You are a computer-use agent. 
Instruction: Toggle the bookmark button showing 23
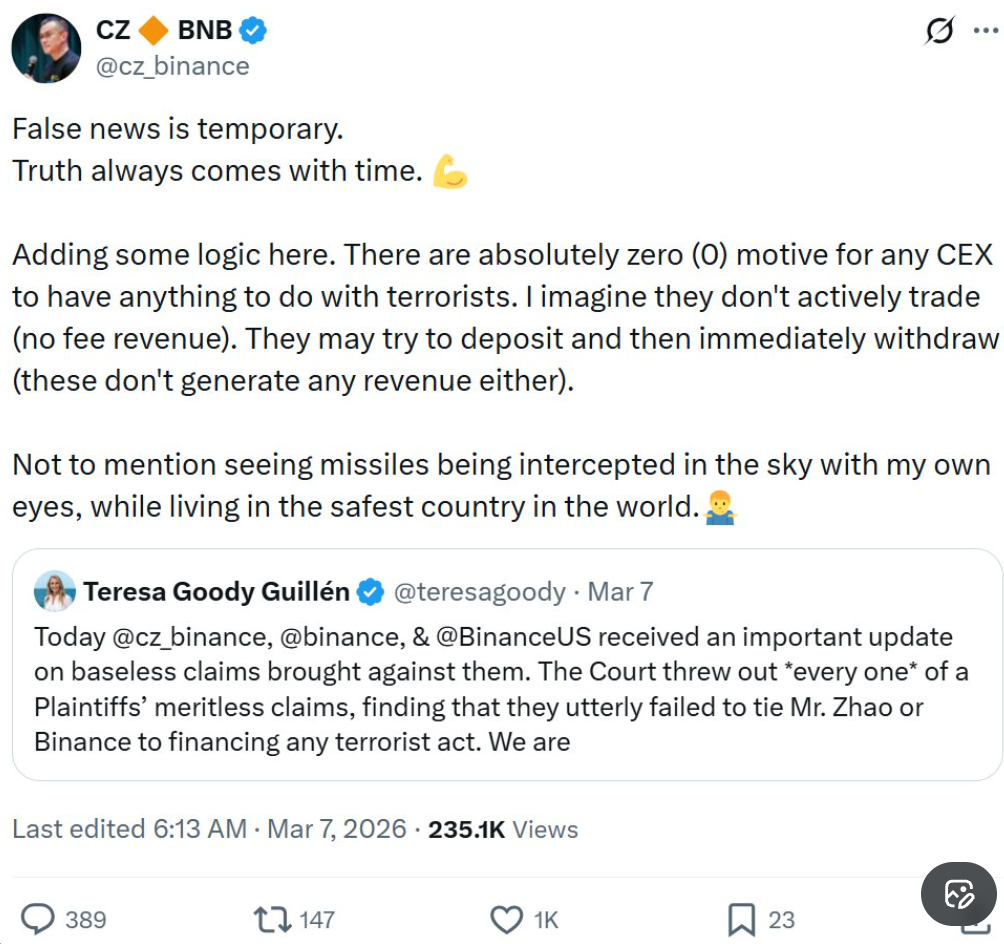[741, 919]
